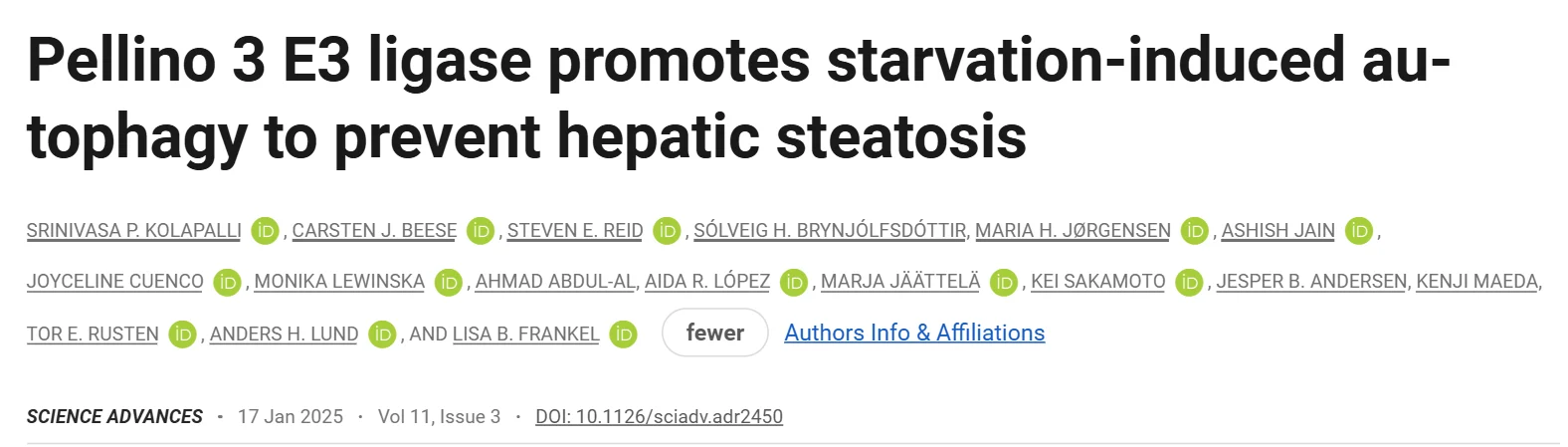Open Authors Info & Affiliations link
Image resolution: width=1568 pixels, height=447 pixels.
[914, 333]
